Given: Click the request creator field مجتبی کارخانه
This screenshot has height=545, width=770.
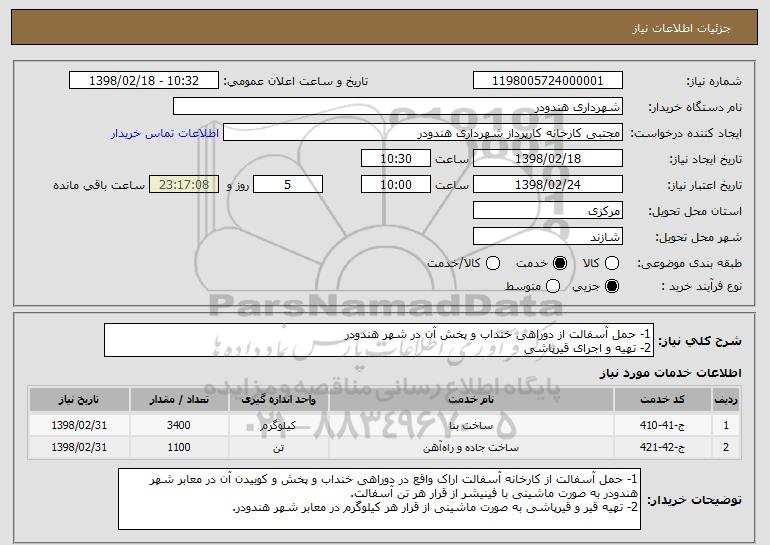Looking at the screenshot, I should point(423,133).
